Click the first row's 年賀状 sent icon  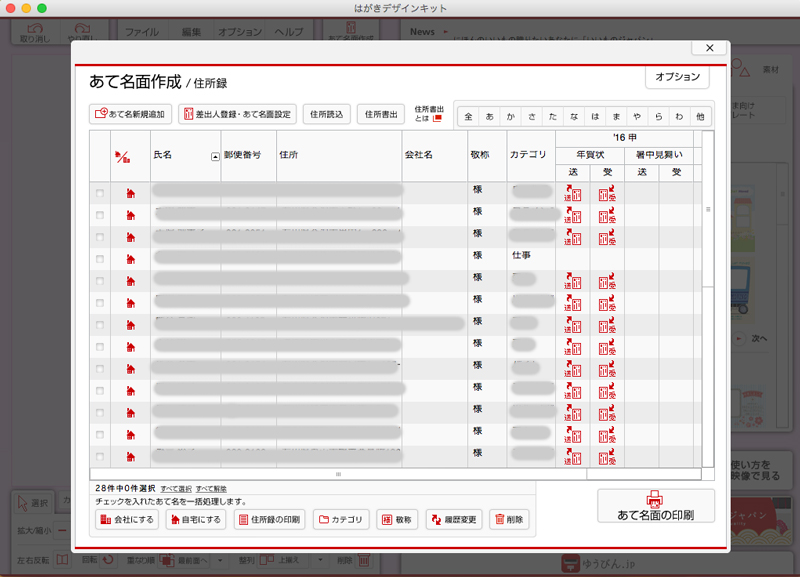(573, 193)
